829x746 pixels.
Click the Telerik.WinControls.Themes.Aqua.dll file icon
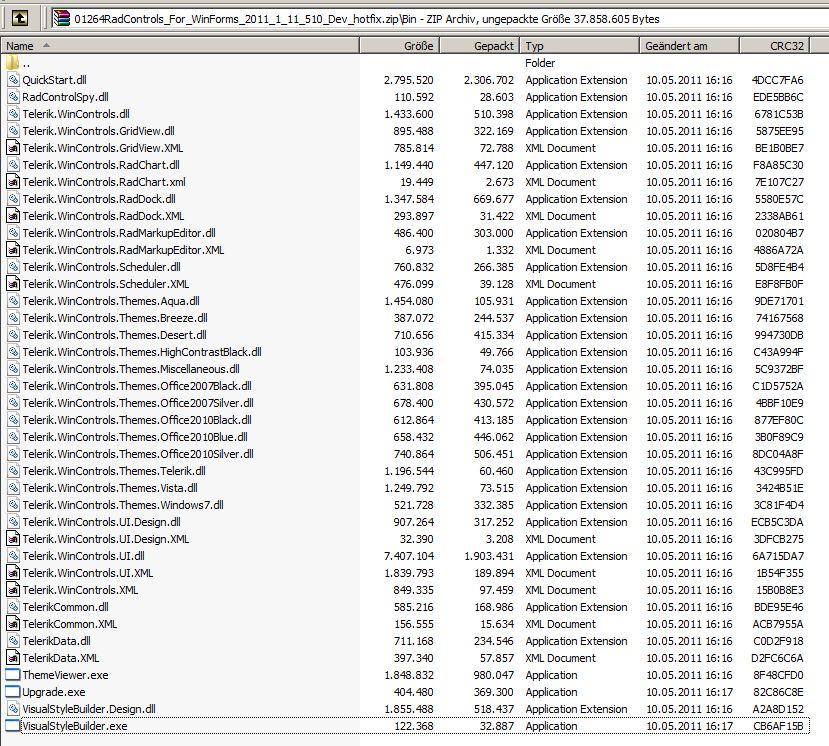coord(13,301)
